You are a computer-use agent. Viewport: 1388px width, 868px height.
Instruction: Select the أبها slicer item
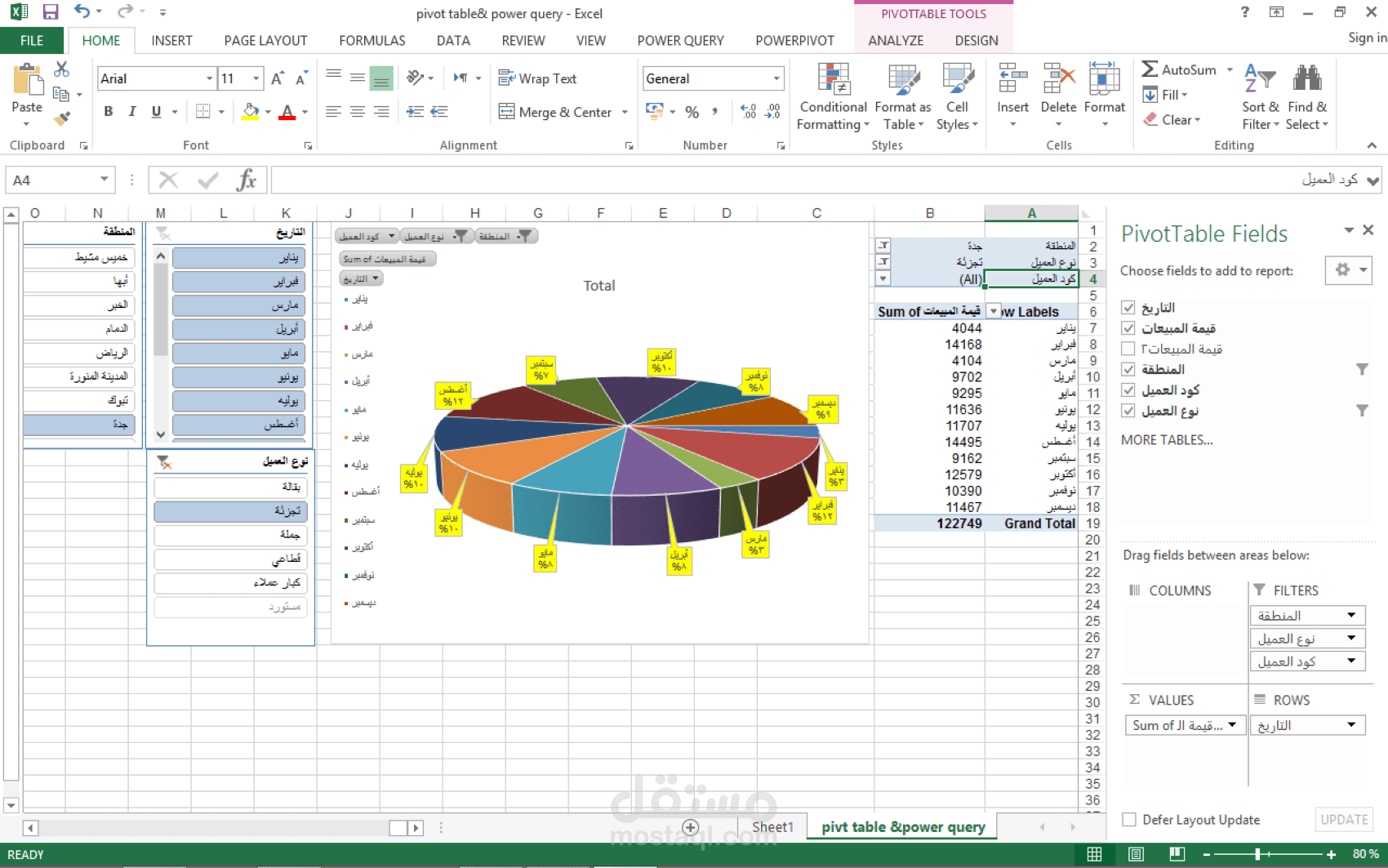point(78,281)
